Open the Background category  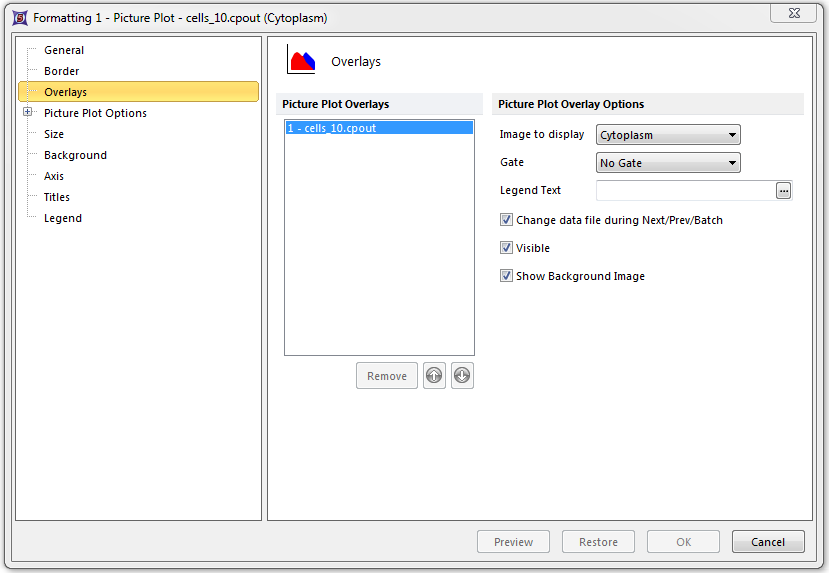coord(75,155)
